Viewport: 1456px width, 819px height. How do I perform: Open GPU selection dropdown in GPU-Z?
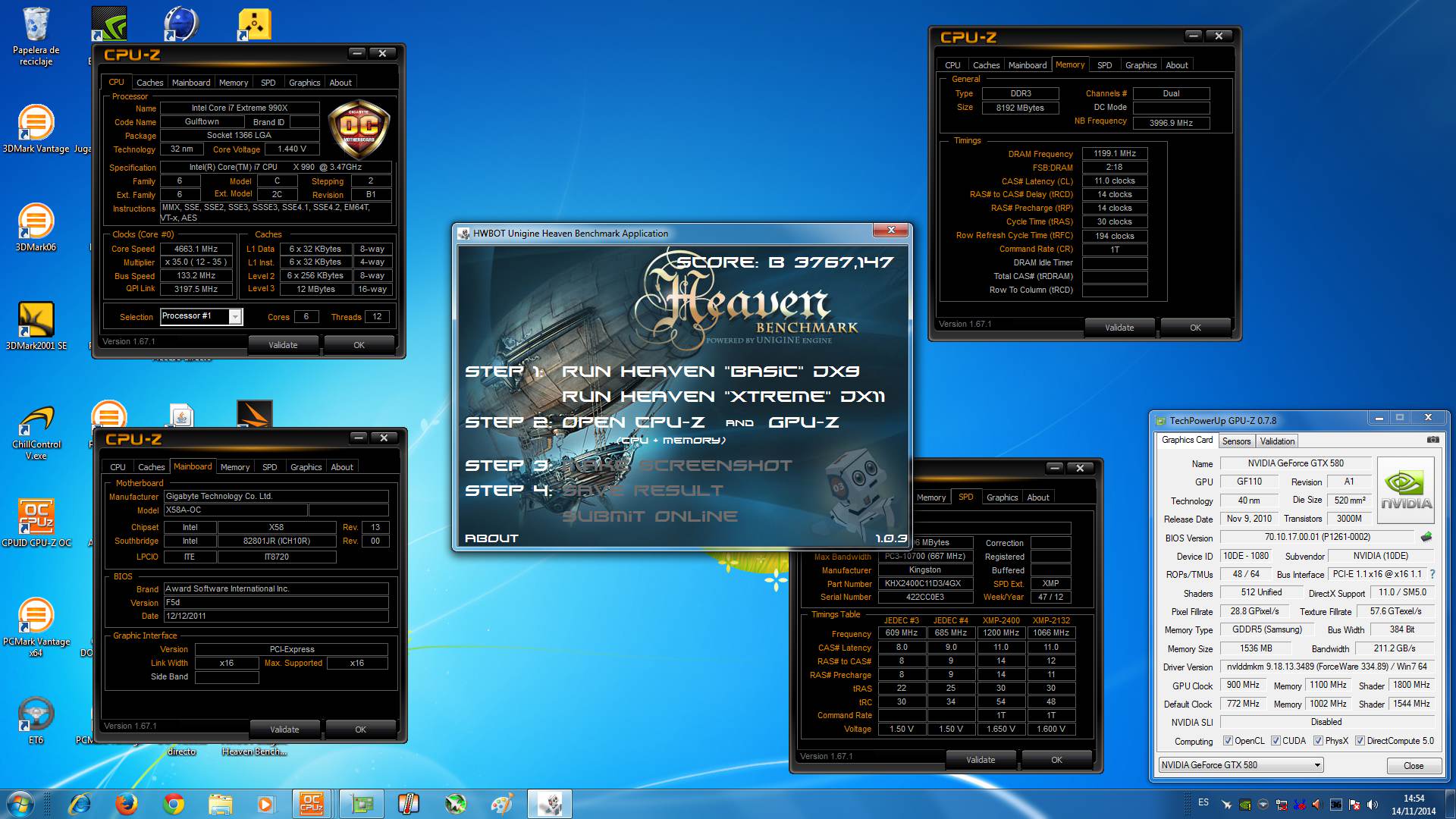[1241, 764]
